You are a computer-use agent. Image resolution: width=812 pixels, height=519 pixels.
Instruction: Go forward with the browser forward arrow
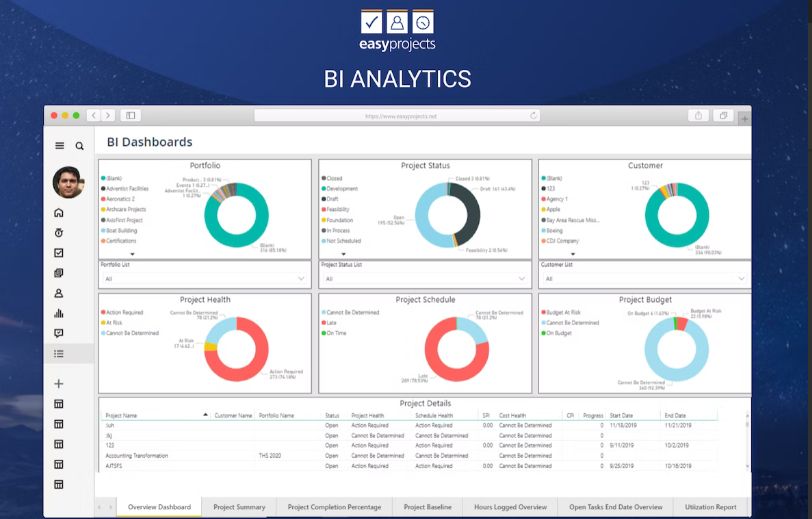coord(108,115)
